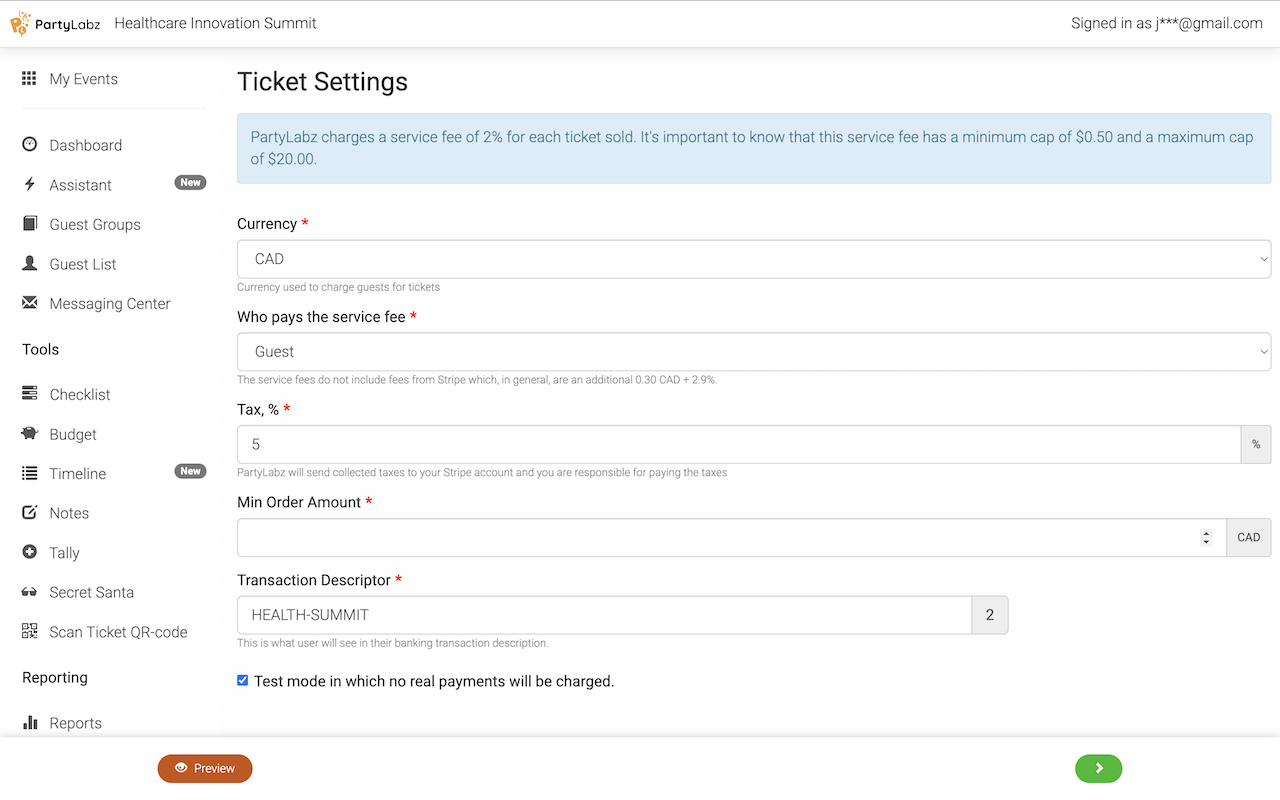Click the Budget piggy bank icon
1280x800 pixels.
29,434
